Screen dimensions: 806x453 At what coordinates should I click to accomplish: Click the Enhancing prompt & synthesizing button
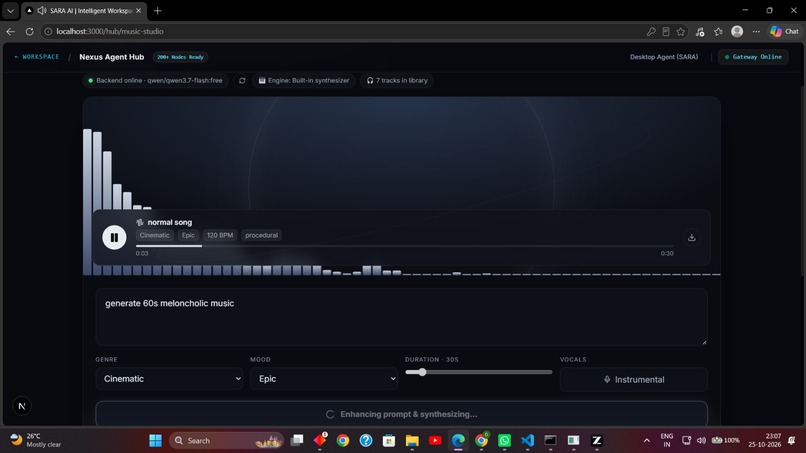click(401, 414)
